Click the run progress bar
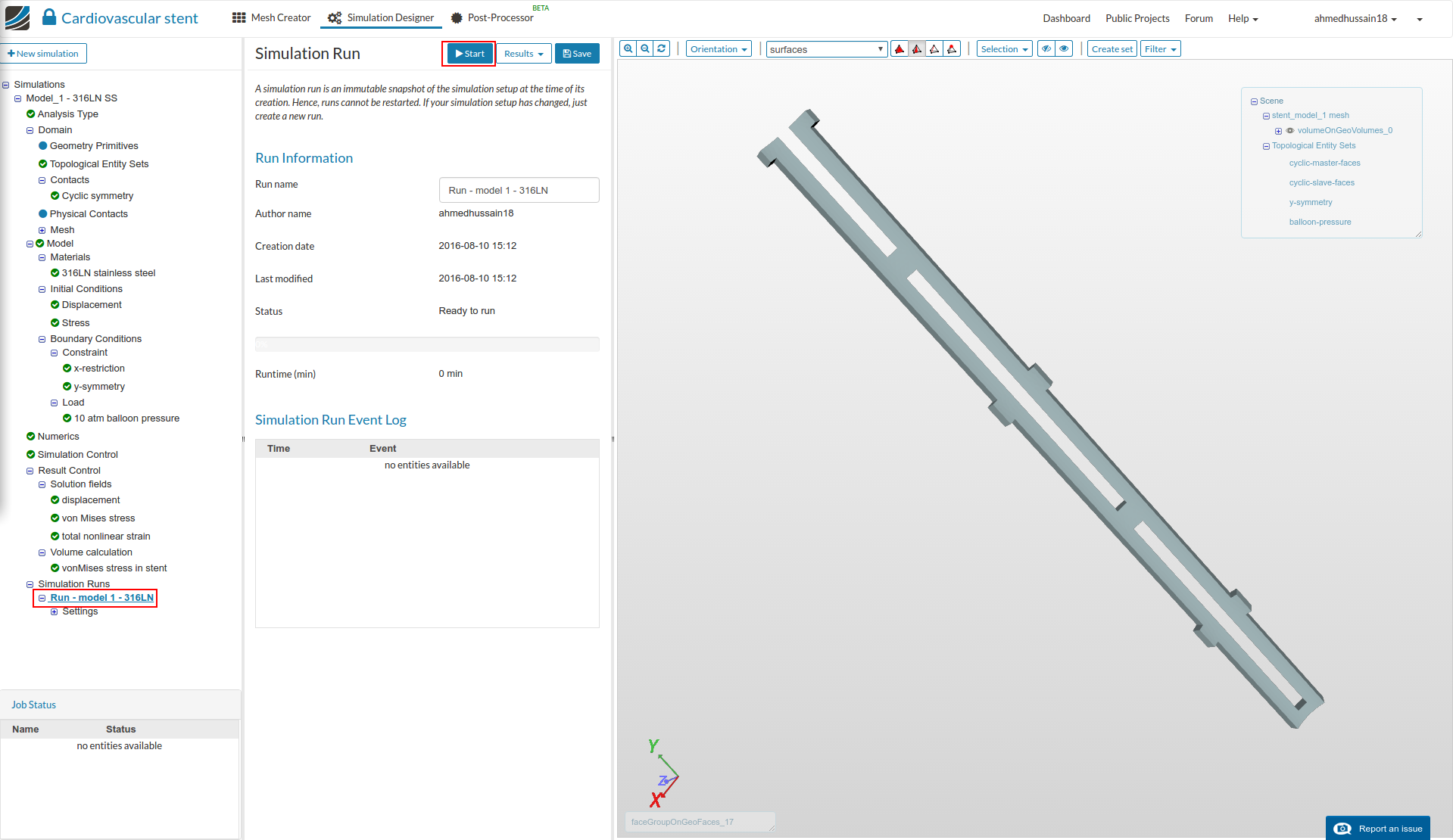The image size is (1453, 840). click(427, 344)
